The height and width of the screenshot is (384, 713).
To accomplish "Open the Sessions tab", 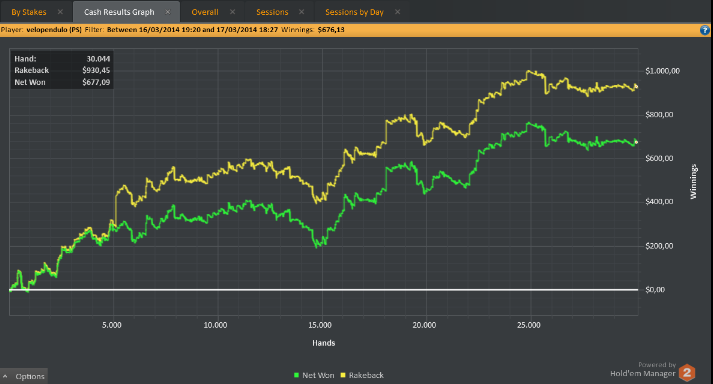I will tap(272, 12).
